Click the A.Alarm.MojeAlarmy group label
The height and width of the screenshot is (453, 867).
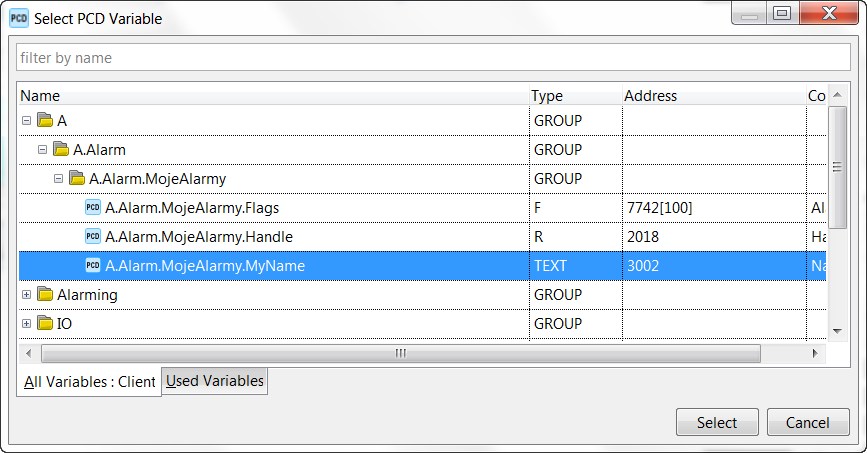click(157, 179)
